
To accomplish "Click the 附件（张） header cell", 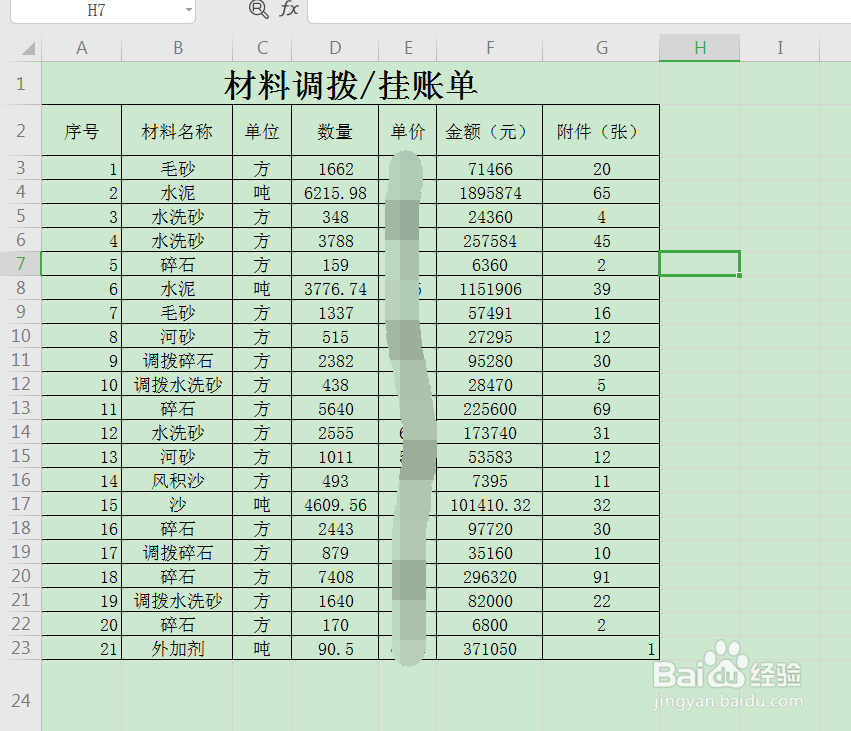I will [x=601, y=131].
